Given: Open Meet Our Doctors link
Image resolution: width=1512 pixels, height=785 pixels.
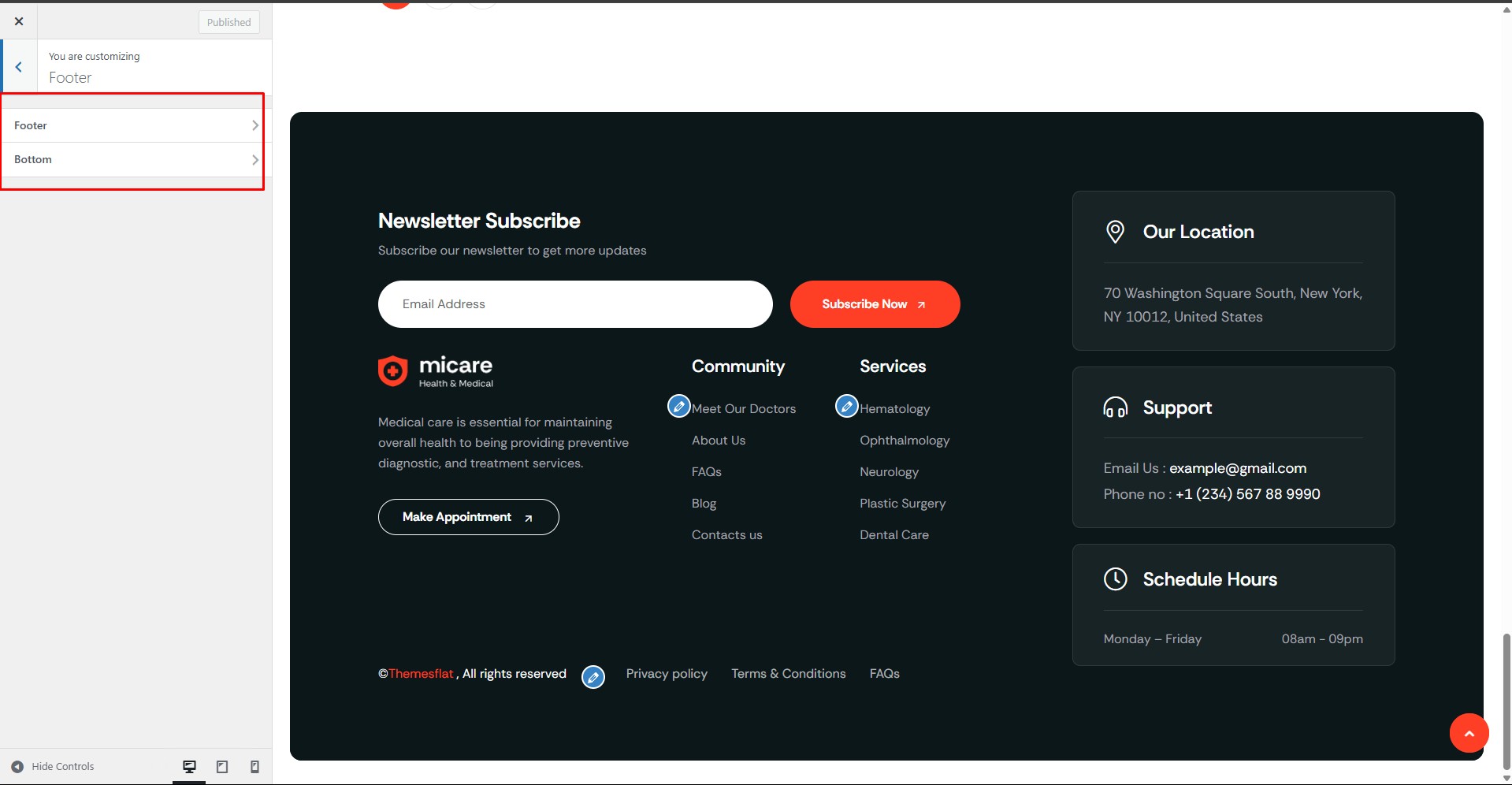Looking at the screenshot, I should tap(744, 408).
